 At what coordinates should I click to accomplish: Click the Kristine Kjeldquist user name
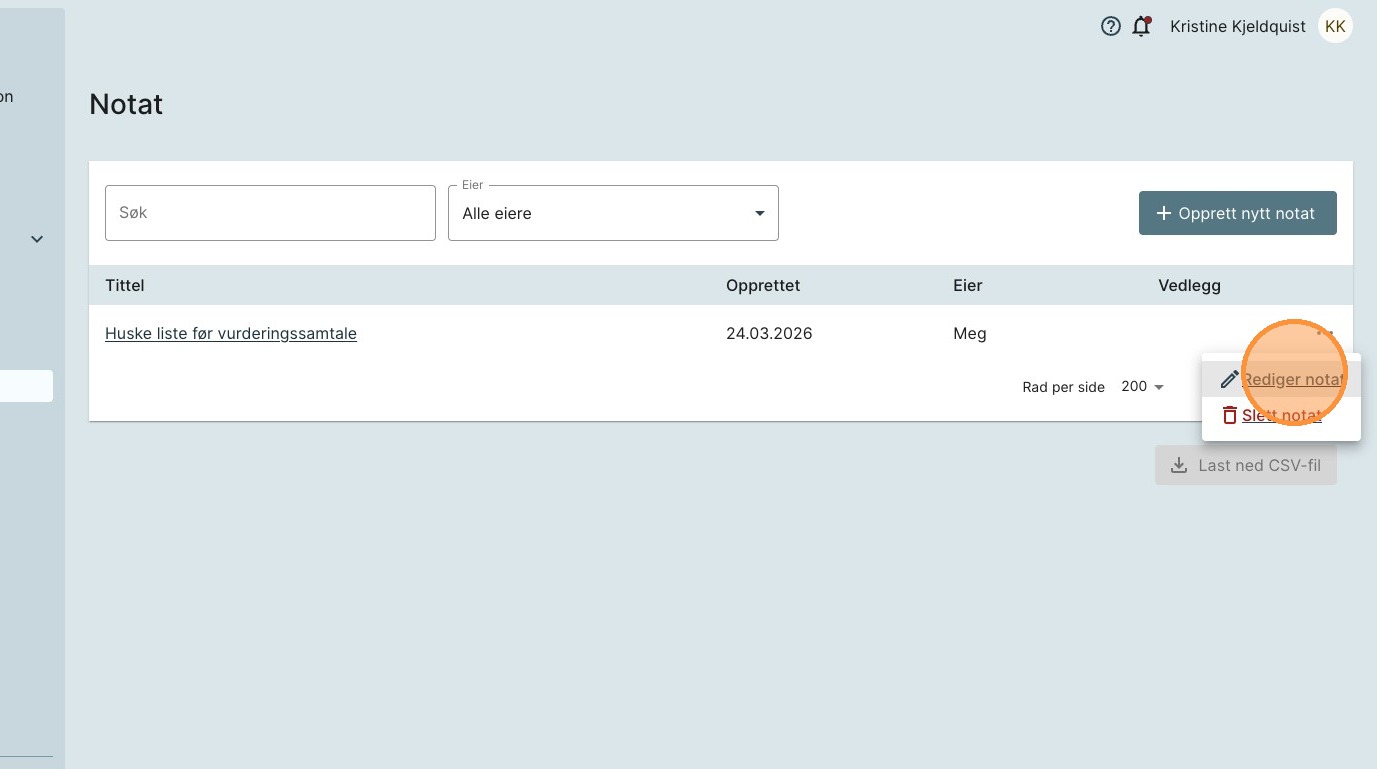(1238, 27)
